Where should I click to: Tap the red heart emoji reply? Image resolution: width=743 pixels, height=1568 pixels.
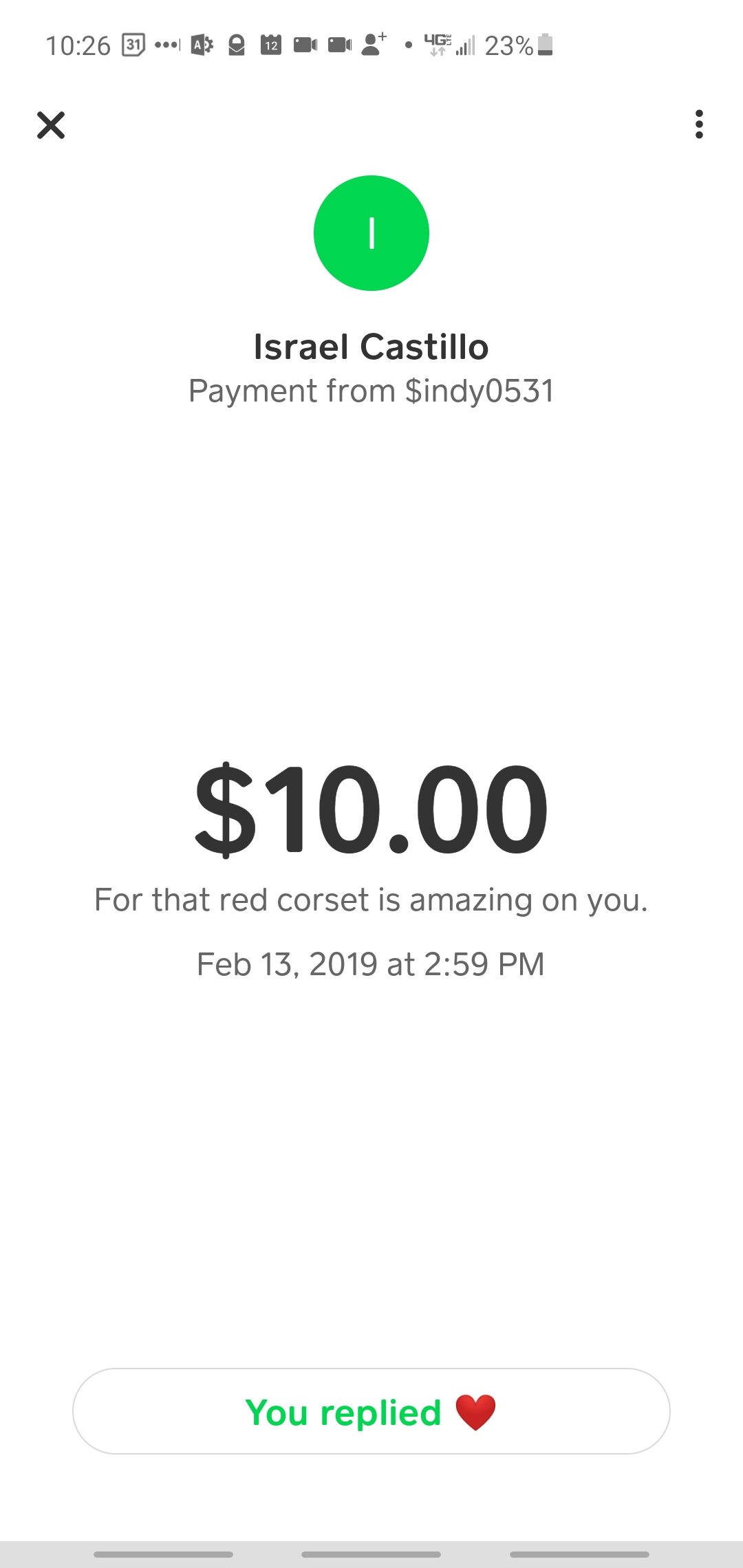(x=475, y=1413)
